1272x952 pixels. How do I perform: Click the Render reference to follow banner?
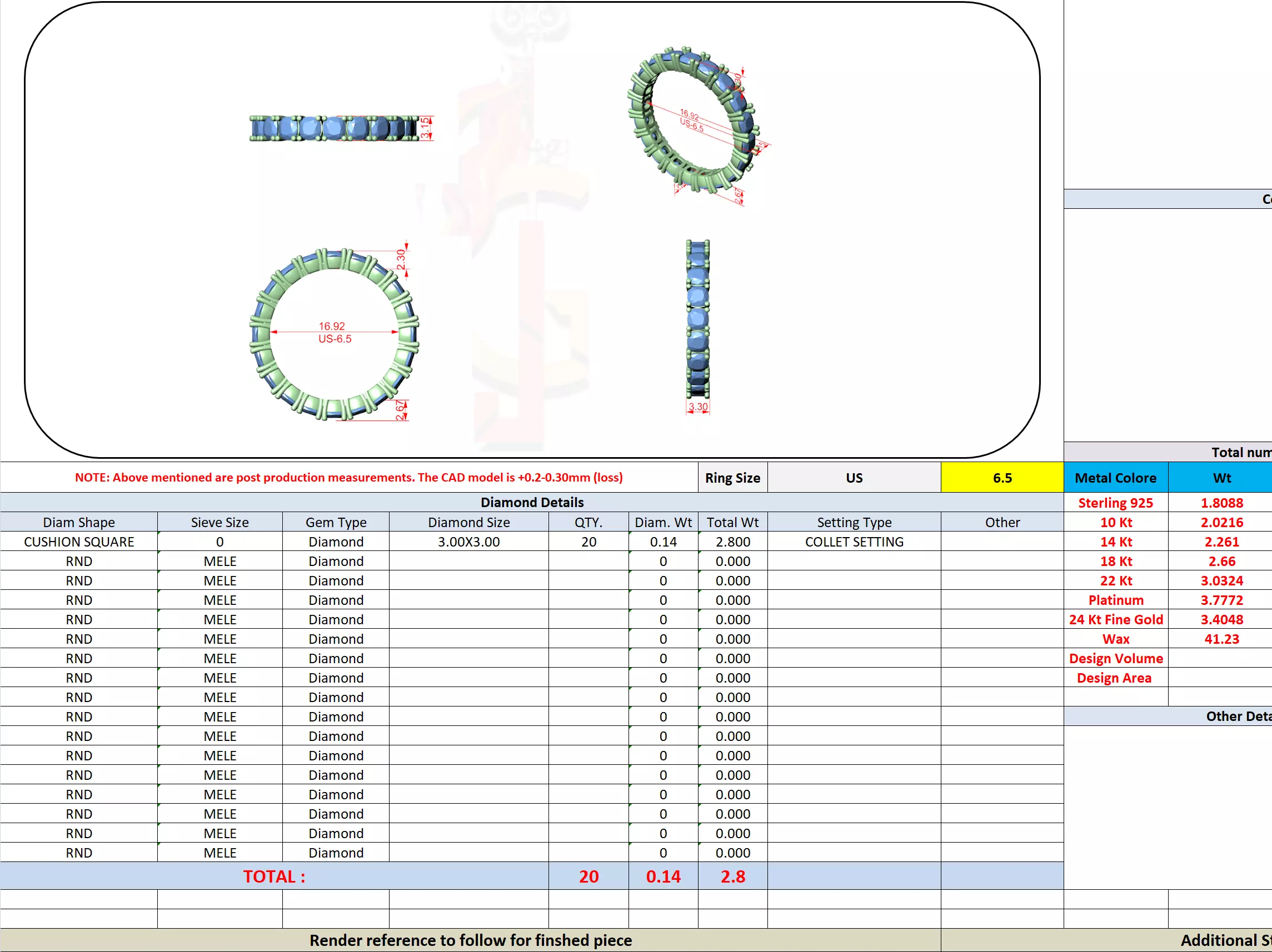470,940
